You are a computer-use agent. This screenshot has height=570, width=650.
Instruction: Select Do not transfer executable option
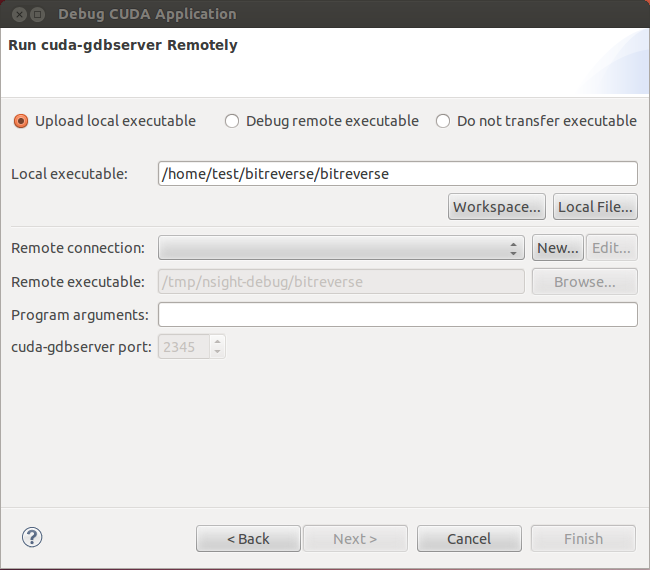443,121
